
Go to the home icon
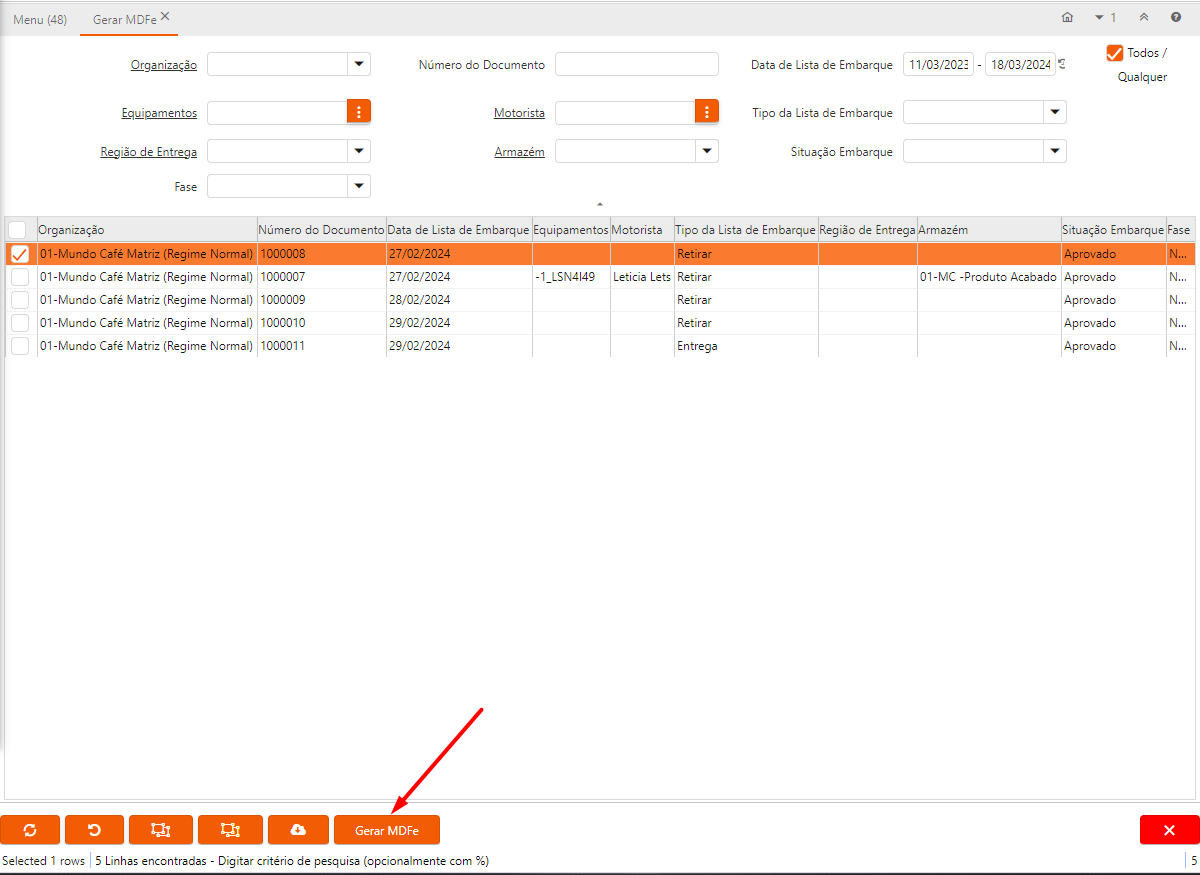click(1067, 18)
